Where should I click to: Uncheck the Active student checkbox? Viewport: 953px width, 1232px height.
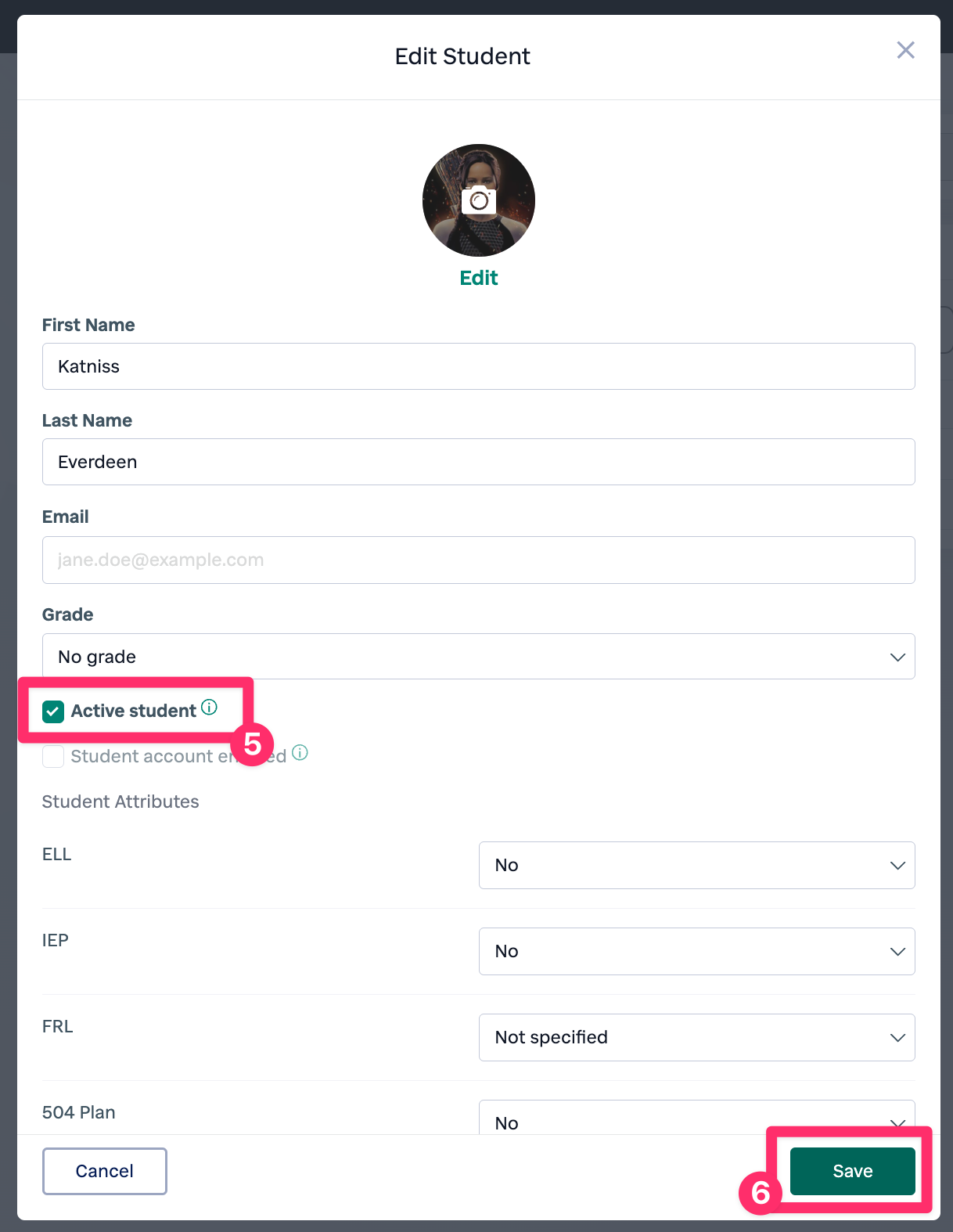[x=53, y=711]
